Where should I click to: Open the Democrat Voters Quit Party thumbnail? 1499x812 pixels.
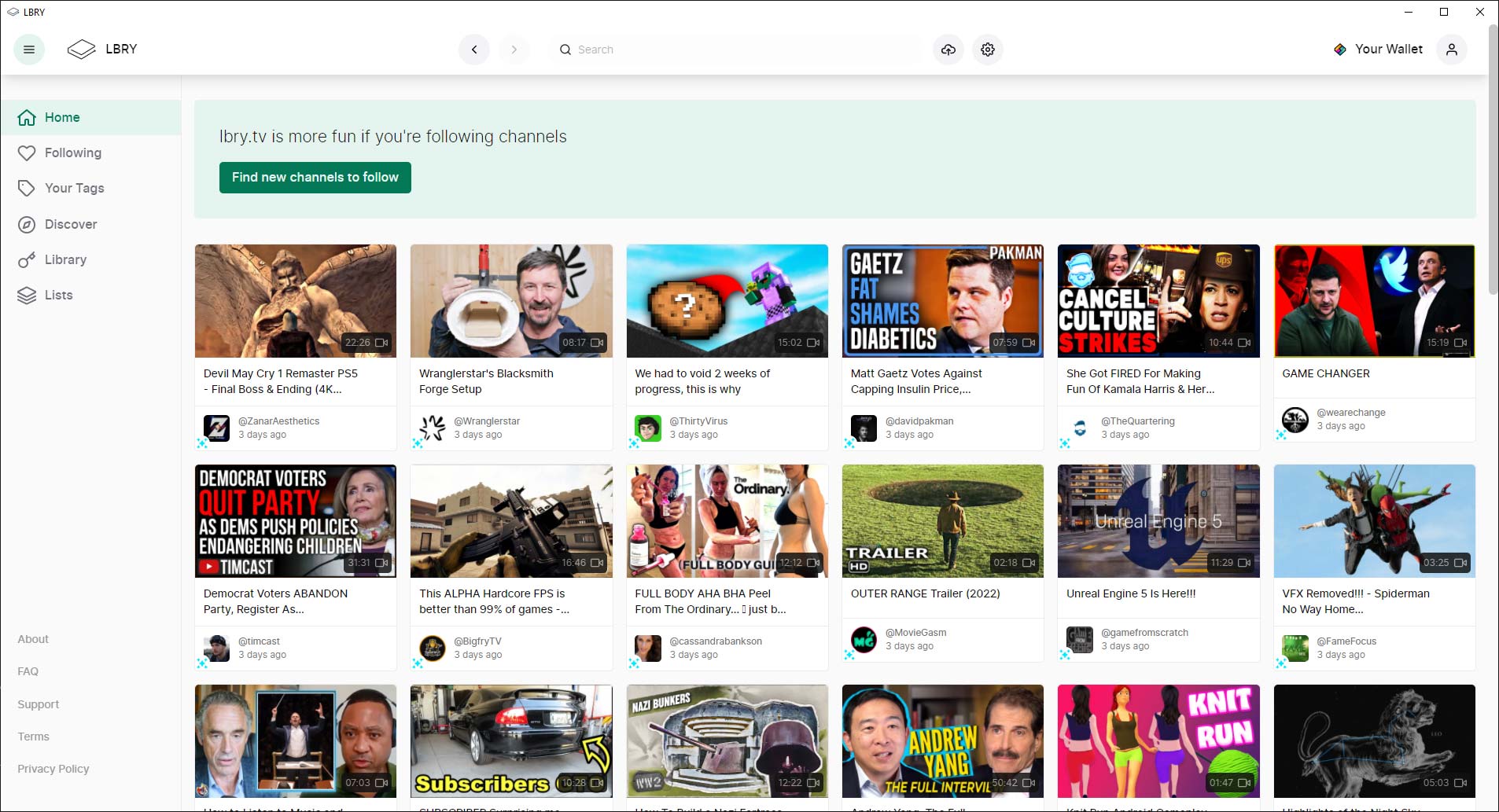[296, 521]
